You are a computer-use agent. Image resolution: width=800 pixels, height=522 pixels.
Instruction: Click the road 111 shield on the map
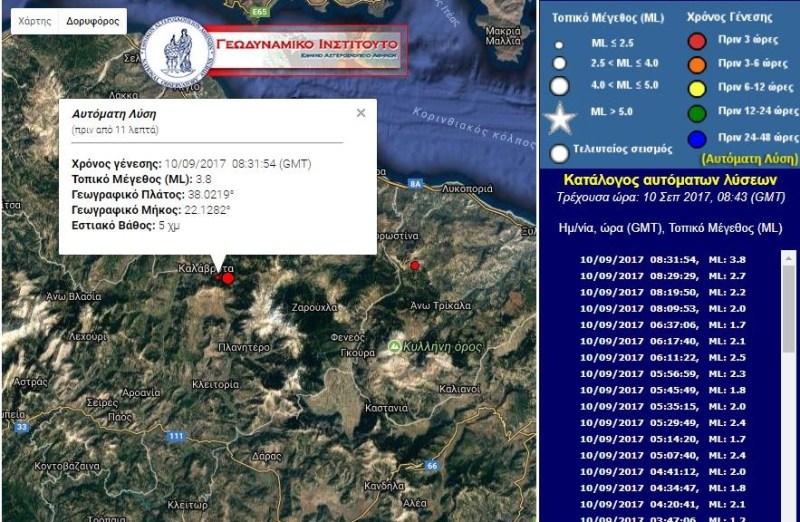point(176,437)
